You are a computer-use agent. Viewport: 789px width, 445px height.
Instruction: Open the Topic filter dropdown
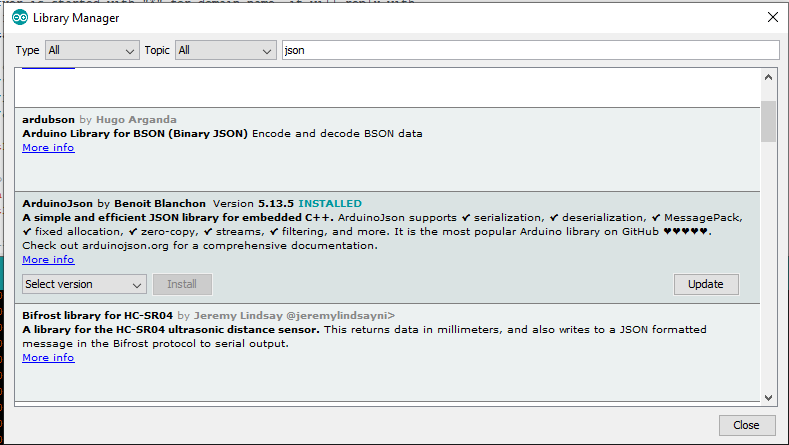pos(225,50)
